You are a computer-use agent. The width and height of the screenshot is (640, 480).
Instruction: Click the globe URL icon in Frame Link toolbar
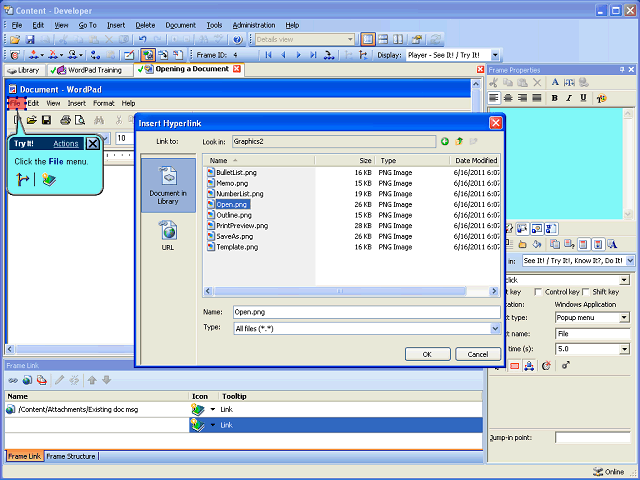pyautogui.click(x=27, y=380)
